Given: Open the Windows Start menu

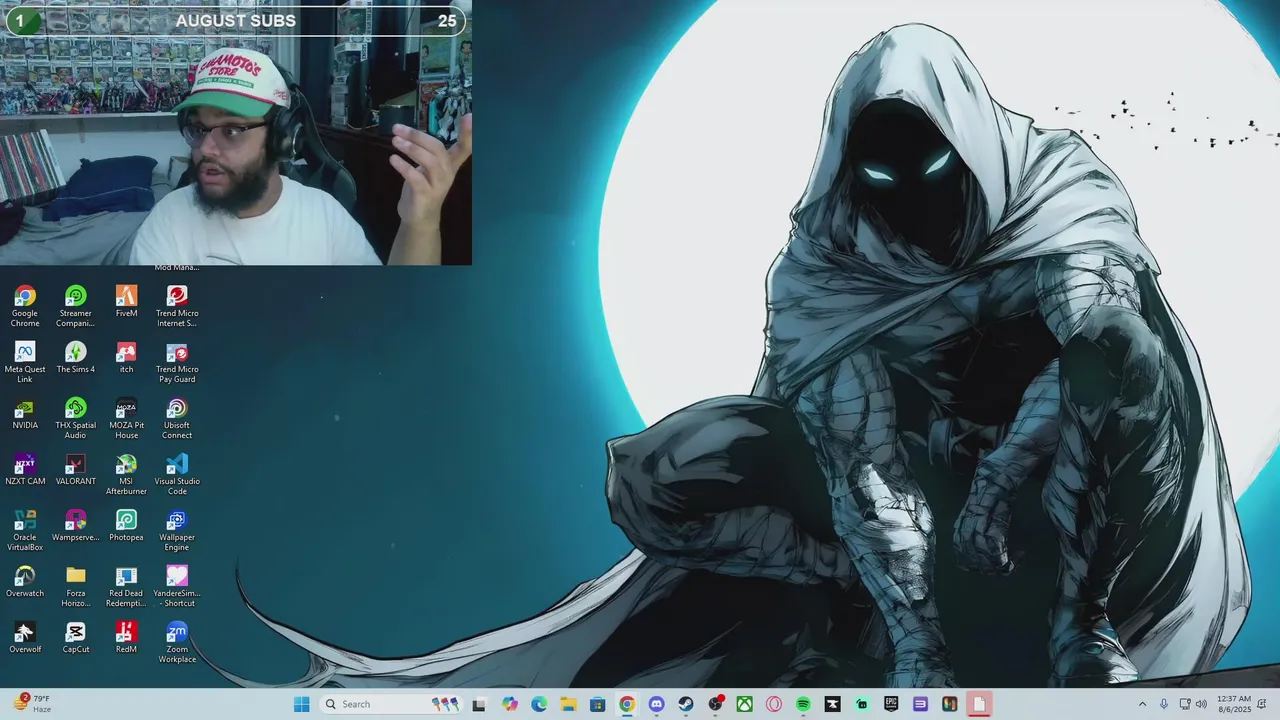Looking at the screenshot, I should click(x=301, y=704).
